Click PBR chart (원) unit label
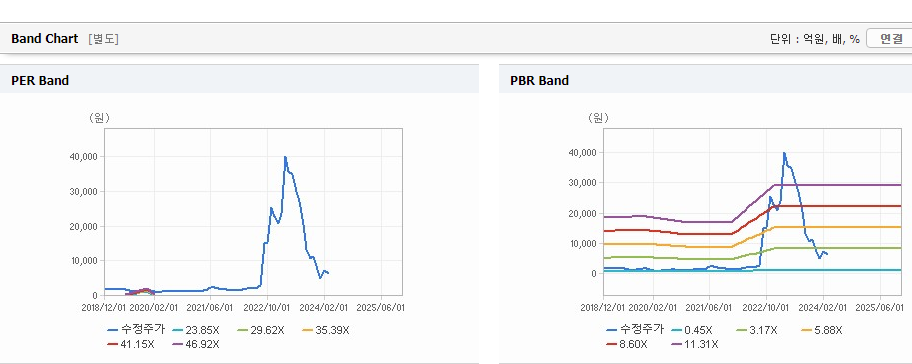 coord(598,118)
